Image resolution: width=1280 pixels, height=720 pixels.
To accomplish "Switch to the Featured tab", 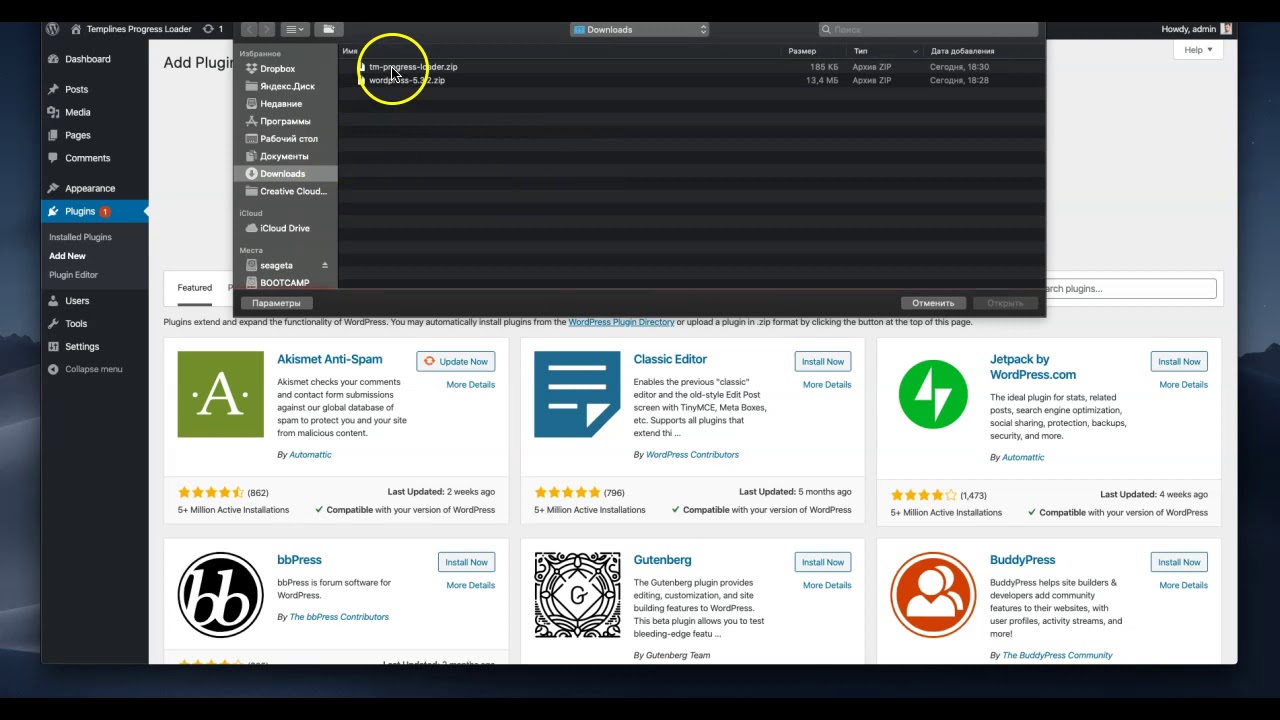I will (x=195, y=288).
